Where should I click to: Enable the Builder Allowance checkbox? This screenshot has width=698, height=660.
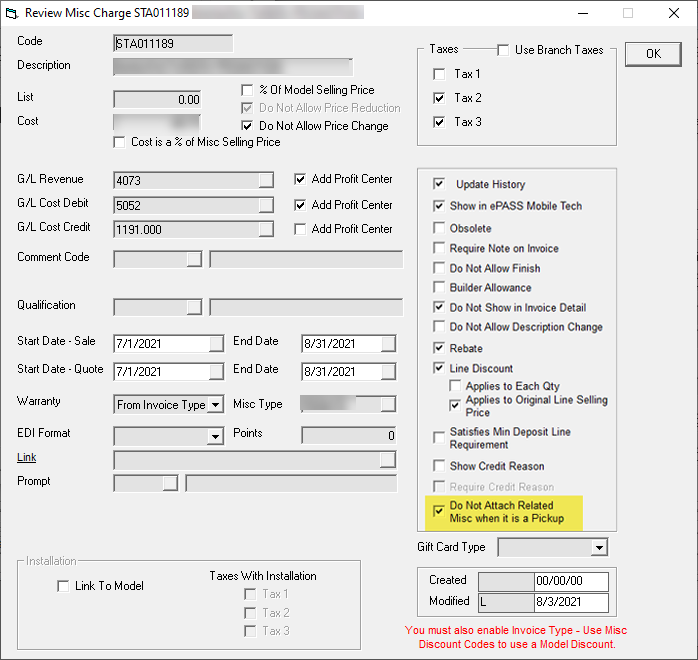(439, 287)
